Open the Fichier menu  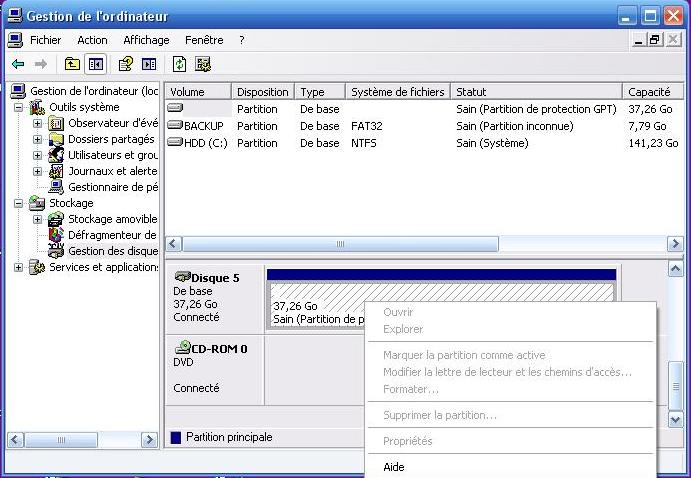click(x=45, y=40)
